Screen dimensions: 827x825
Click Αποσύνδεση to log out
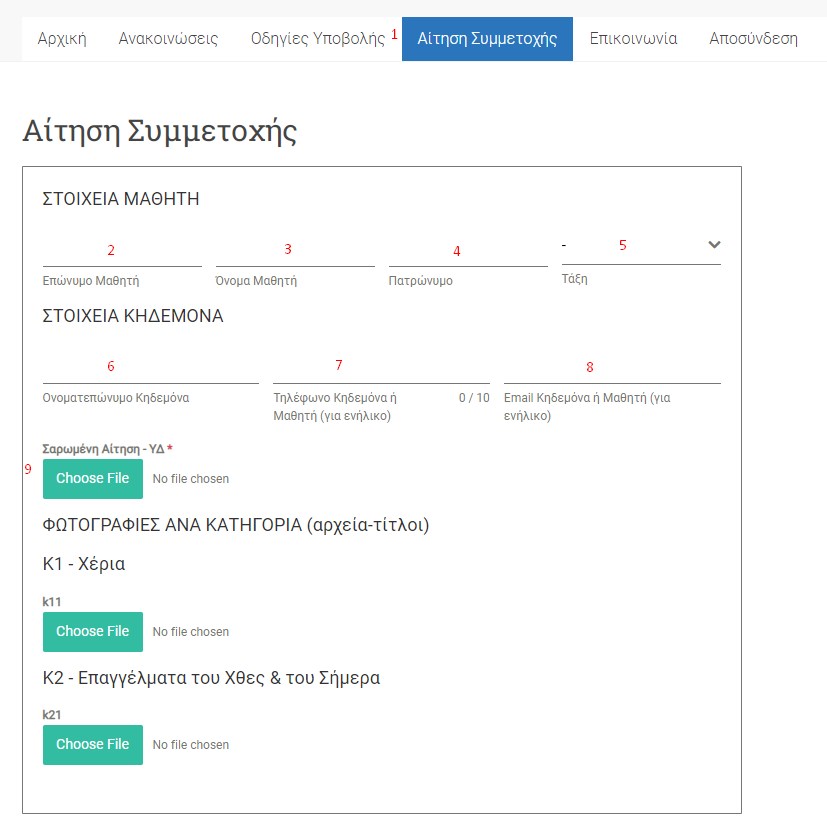pos(753,39)
